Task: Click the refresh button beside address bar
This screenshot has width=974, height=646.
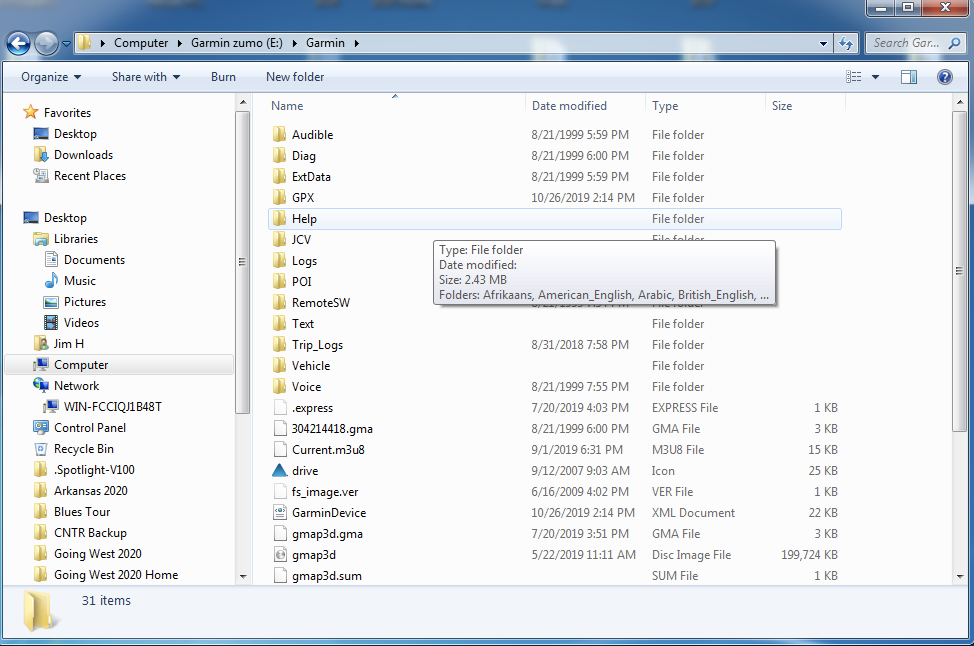Action: click(x=846, y=43)
